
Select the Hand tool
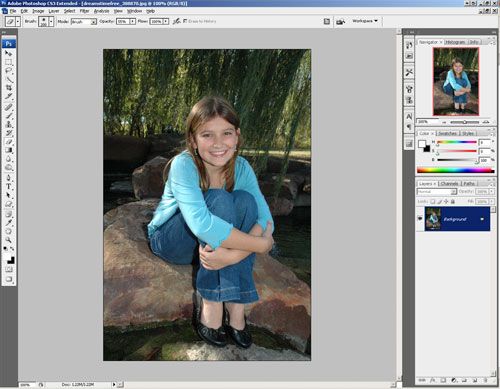9,231
